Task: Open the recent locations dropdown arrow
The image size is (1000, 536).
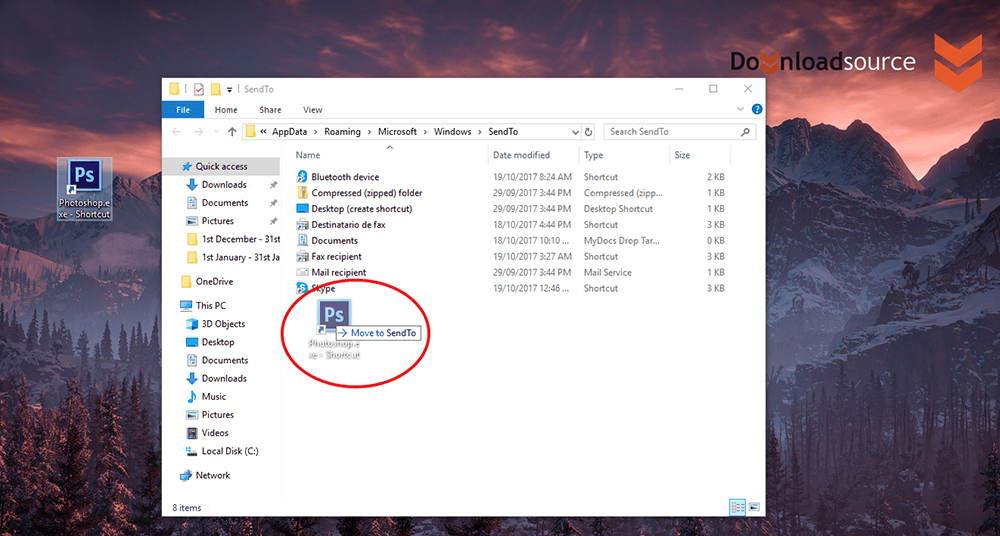Action: tap(216, 132)
